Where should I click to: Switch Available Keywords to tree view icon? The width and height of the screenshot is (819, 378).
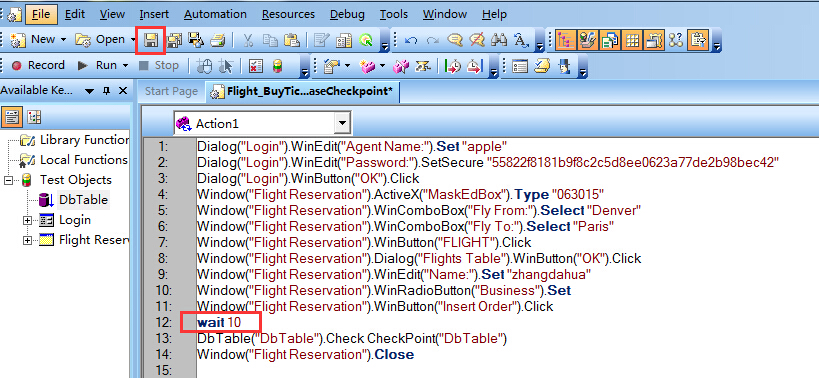tap(34, 117)
